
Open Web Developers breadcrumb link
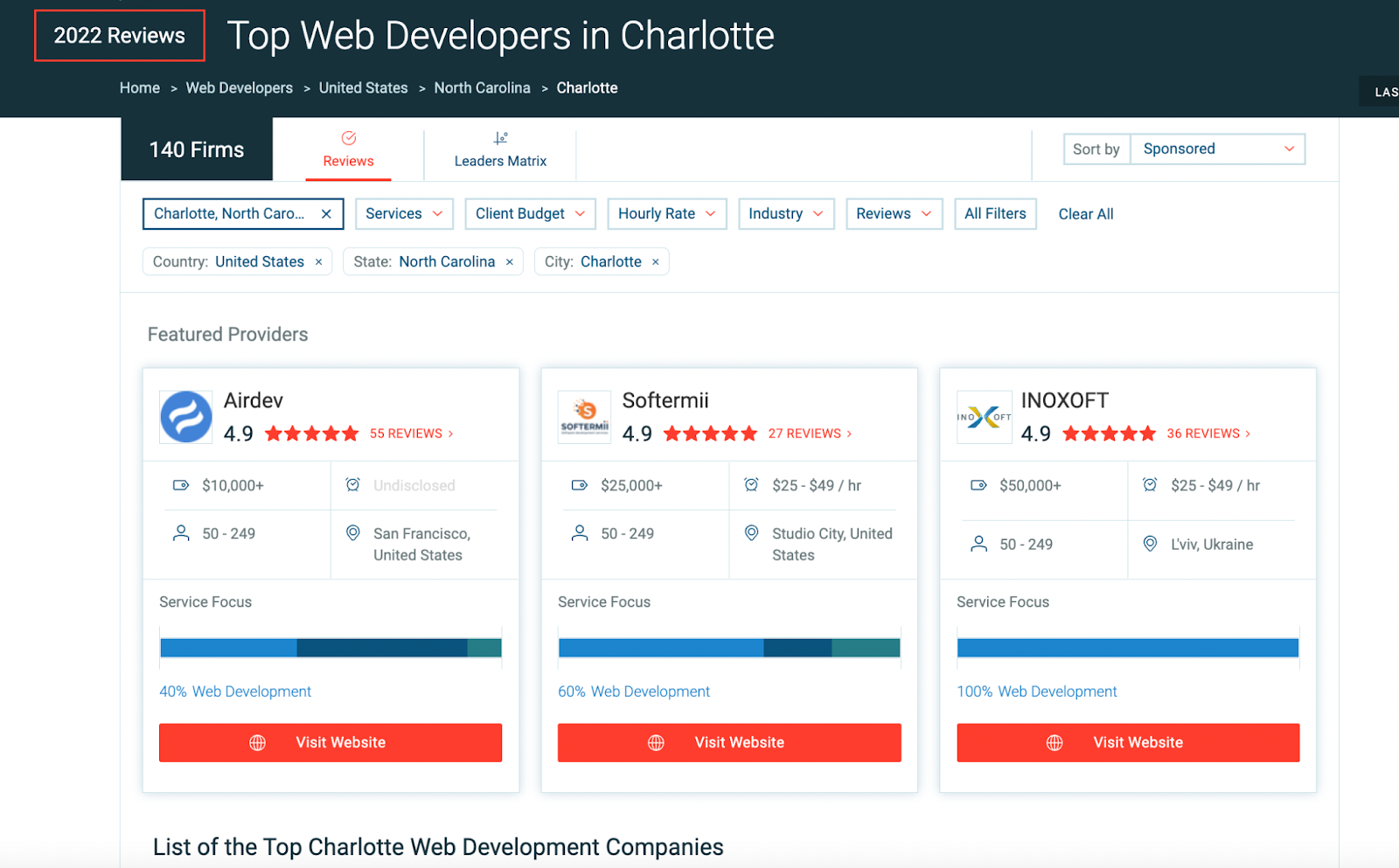(240, 88)
